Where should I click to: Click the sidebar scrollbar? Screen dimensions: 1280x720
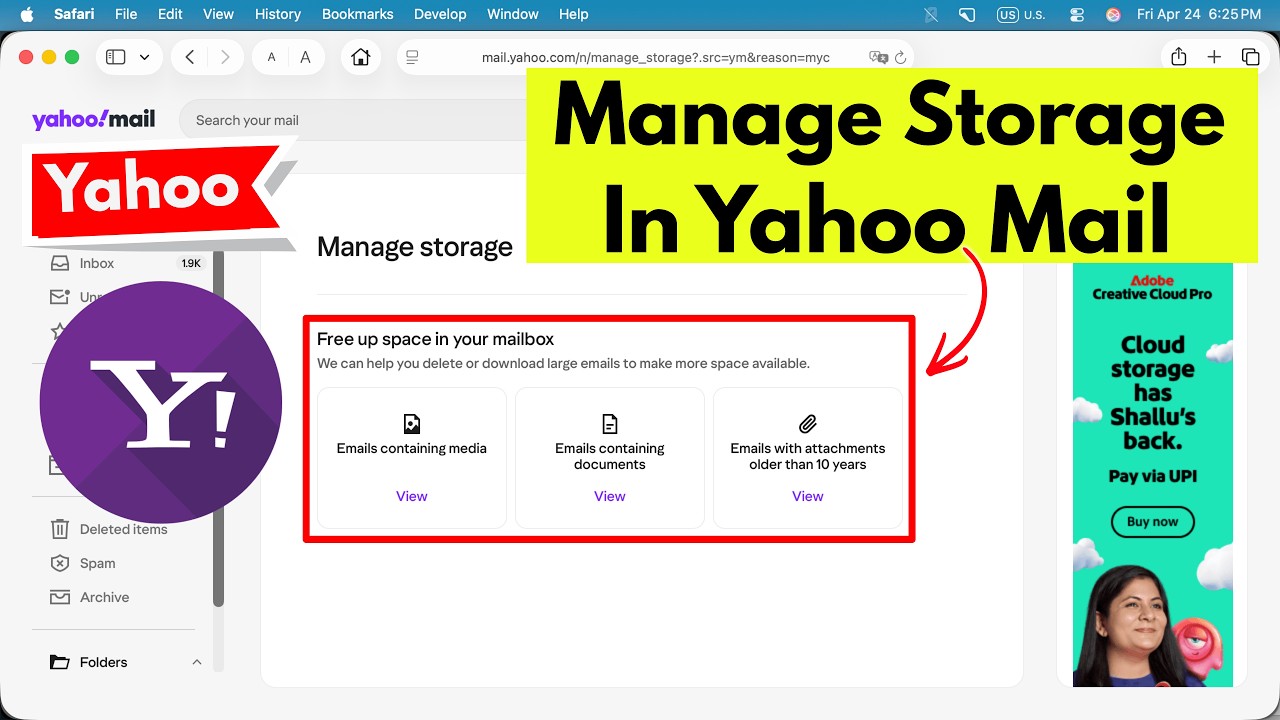coord(218,430)
